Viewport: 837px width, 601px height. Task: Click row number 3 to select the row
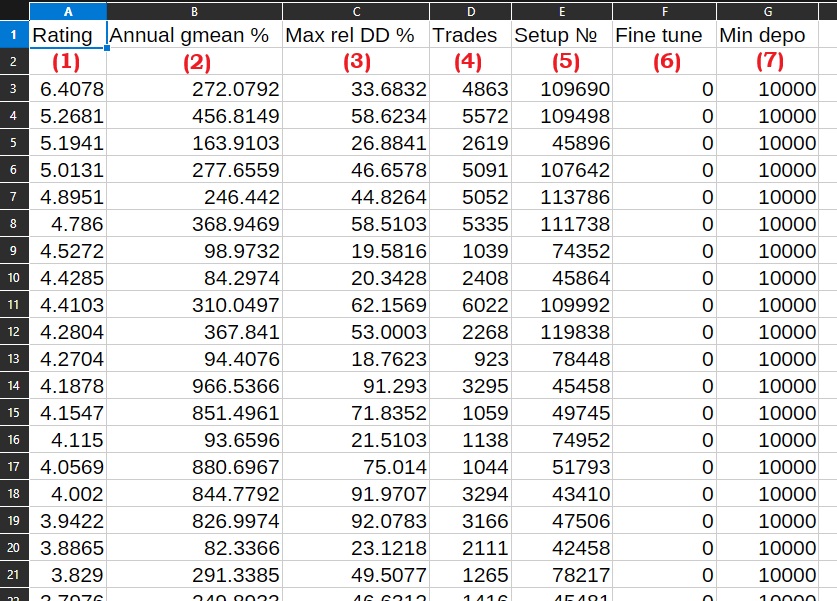(13, 89)
